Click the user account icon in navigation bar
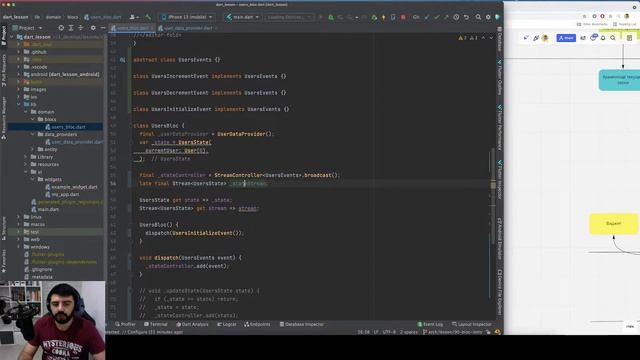 pos(133,17)
